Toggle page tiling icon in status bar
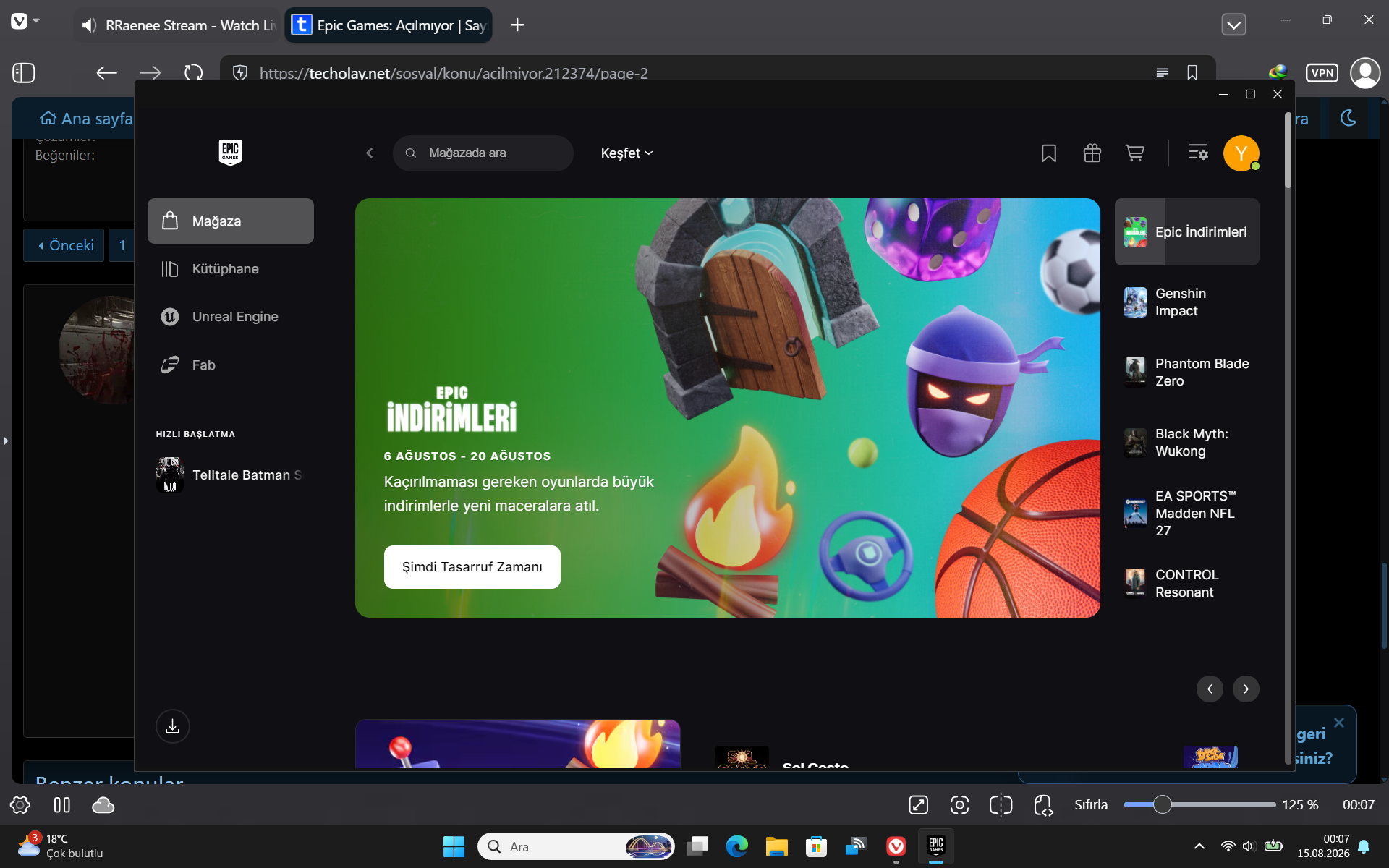This screenshot has height=868, width=1389. [x=1001, y=805]
